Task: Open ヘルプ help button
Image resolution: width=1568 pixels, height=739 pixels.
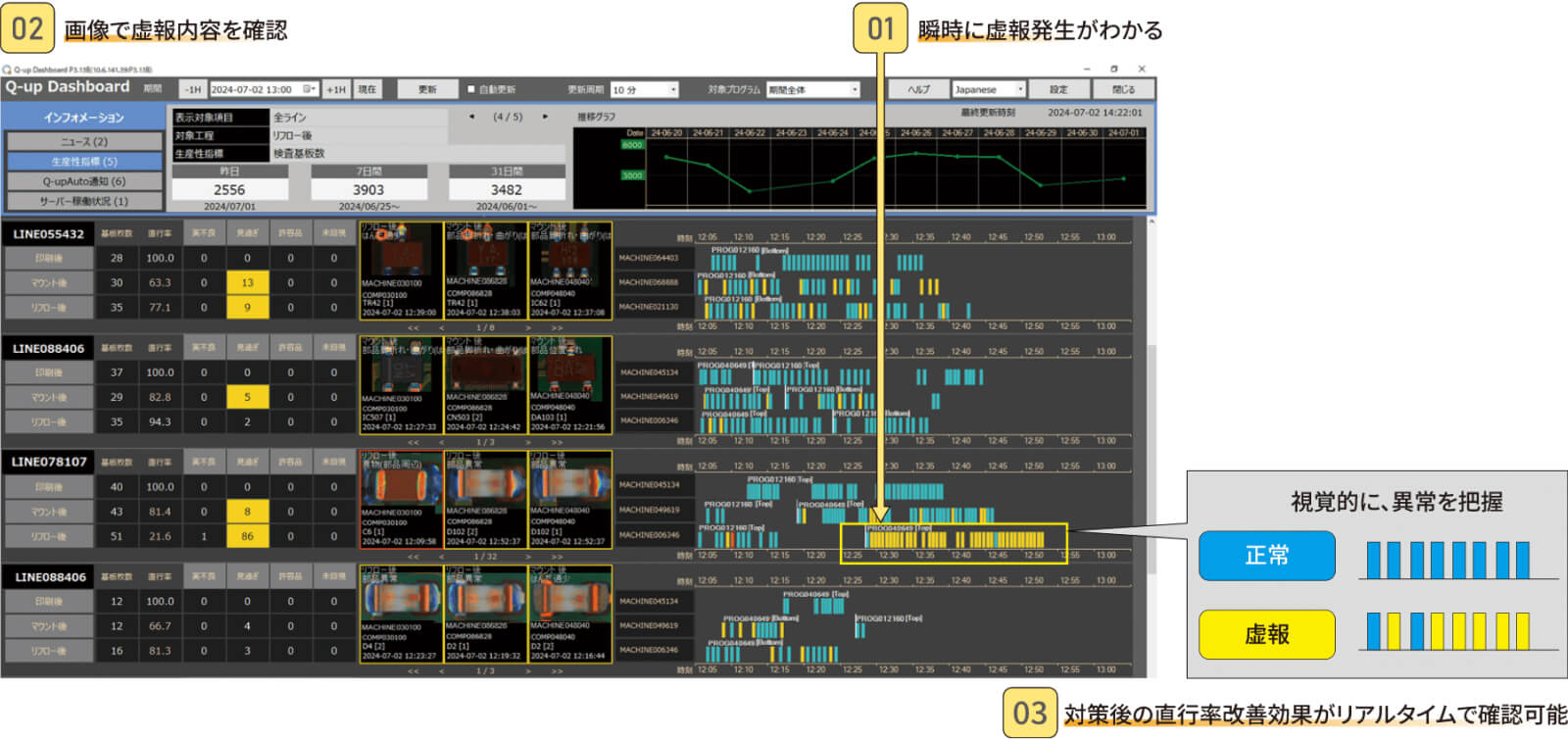Action: [918, 89]
